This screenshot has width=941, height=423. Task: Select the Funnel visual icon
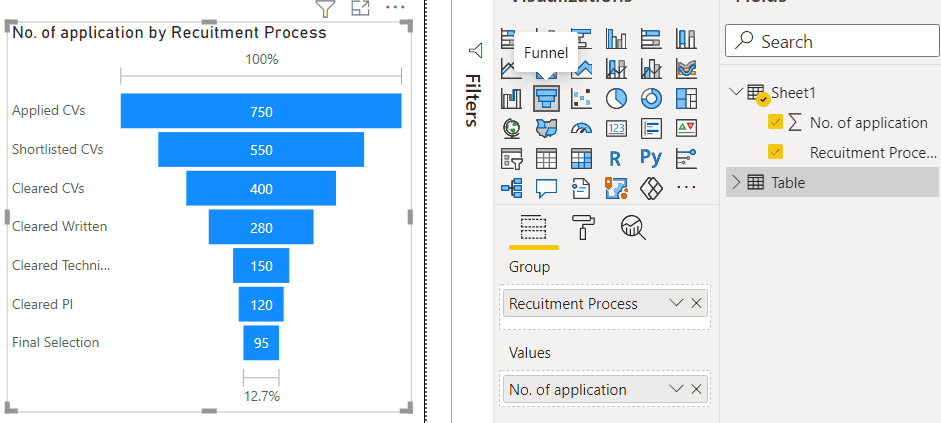pyautogui.click(x=547, y=98)
